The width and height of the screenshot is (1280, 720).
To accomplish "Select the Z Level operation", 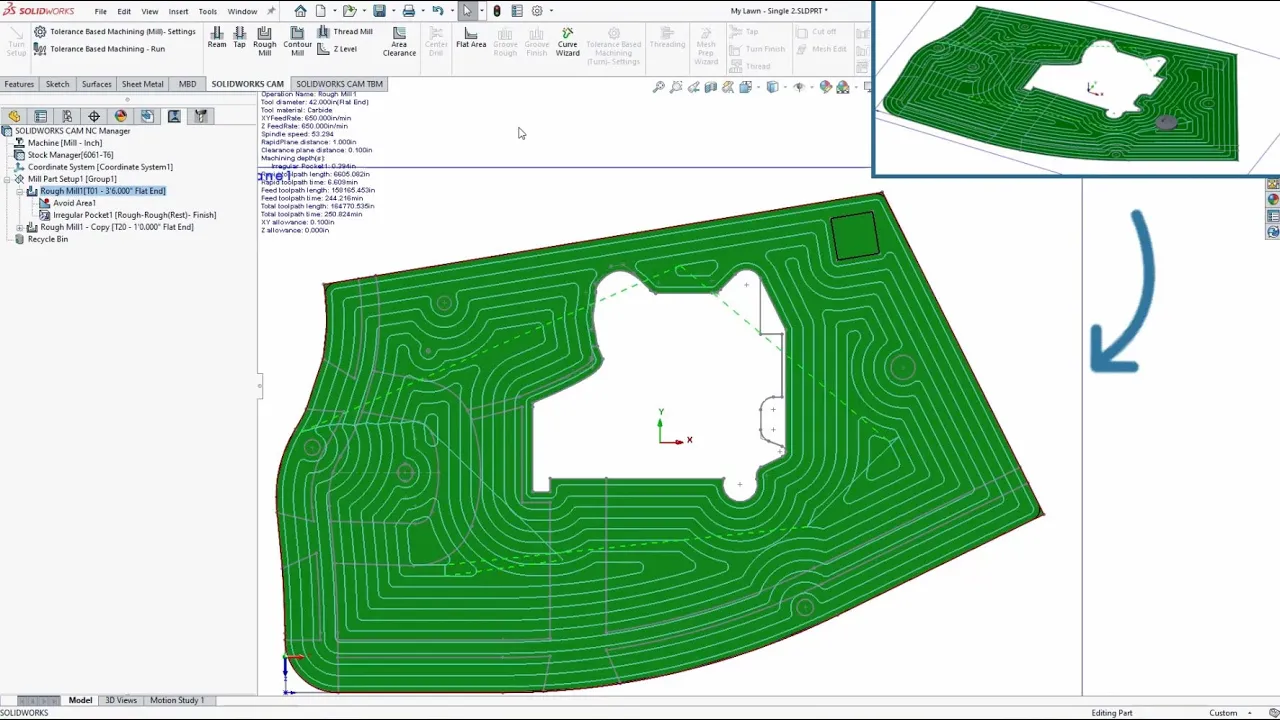I will click(x=338, y=48).
